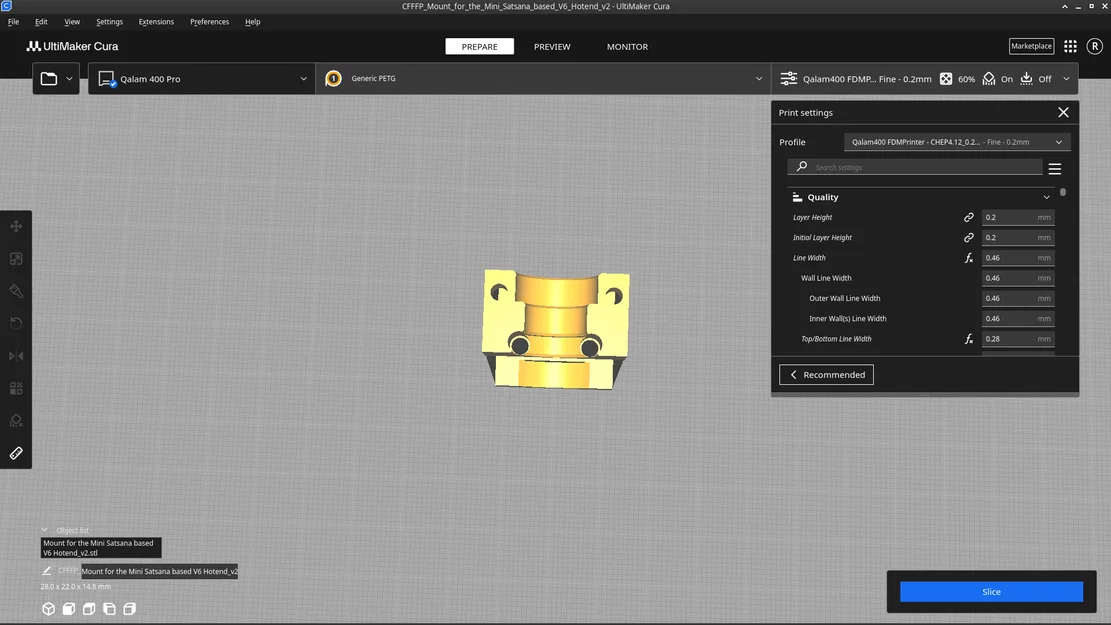The image size is (1111, 625).
Task: Open the File menu
Action: tap(13, 22)
